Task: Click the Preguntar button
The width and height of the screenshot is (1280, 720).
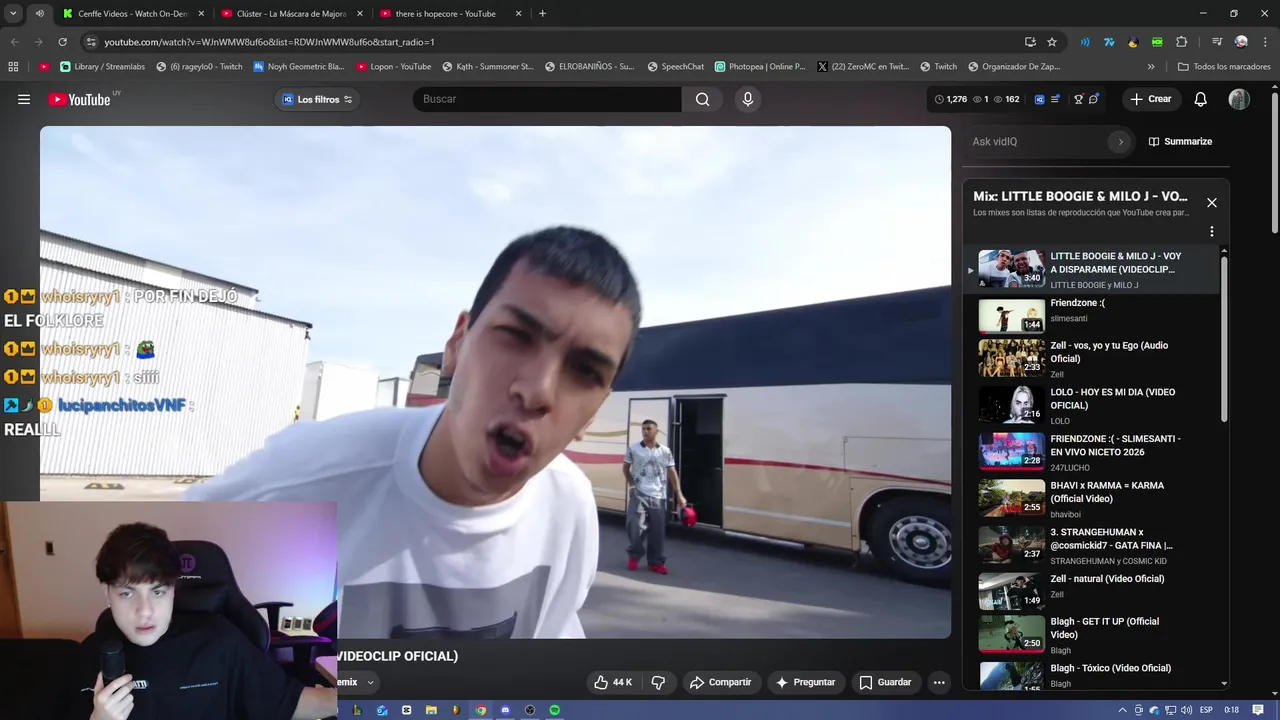Action: (x=805, y=682)
